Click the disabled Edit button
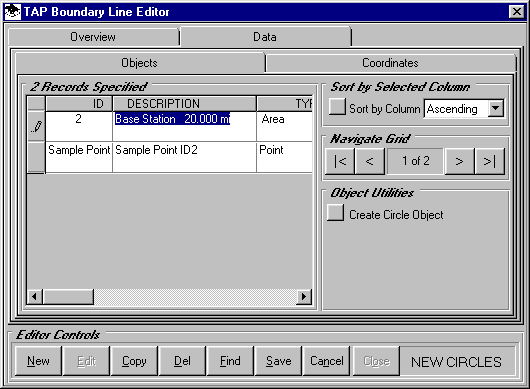 87,361
